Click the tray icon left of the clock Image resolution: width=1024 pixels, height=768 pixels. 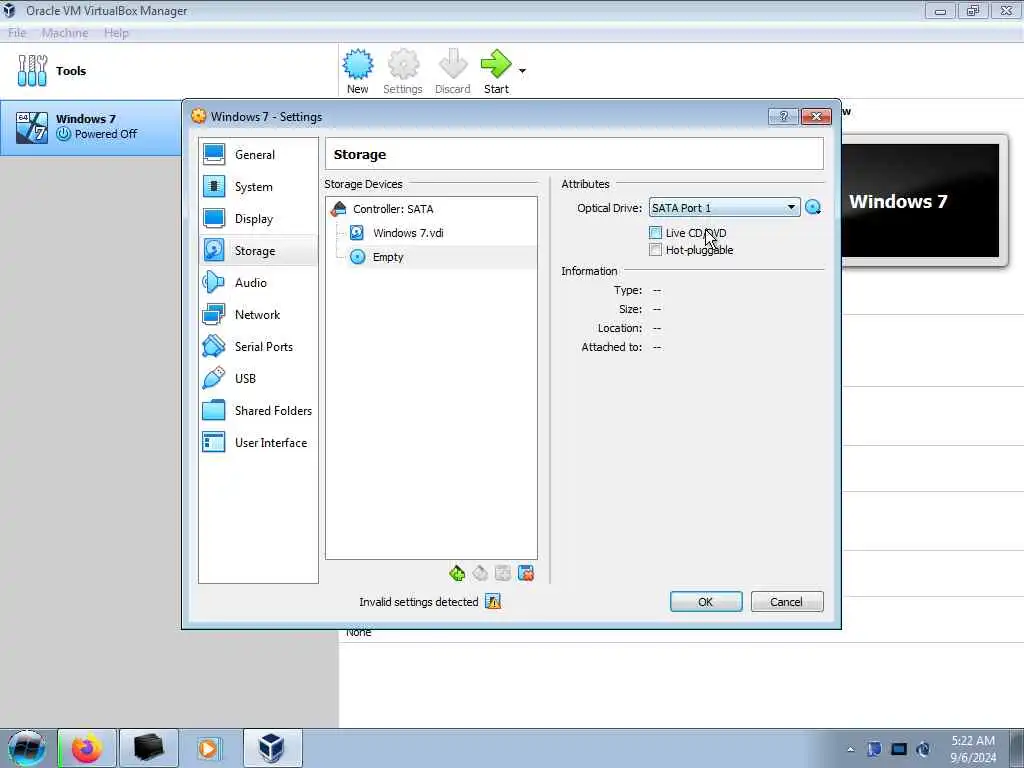click(x=923, y=749)
